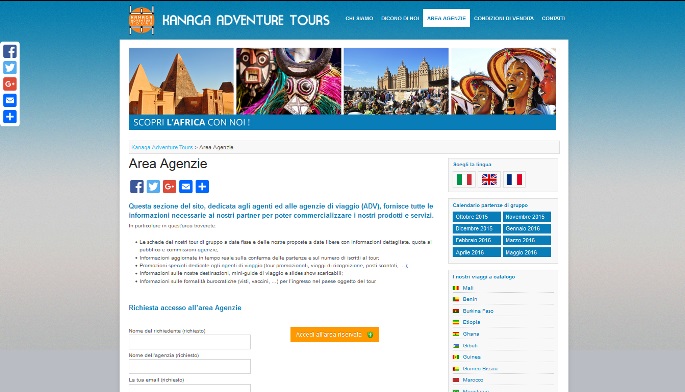
Task: Open Gennaio 2016 departures calendar
Action: [527, 229]
